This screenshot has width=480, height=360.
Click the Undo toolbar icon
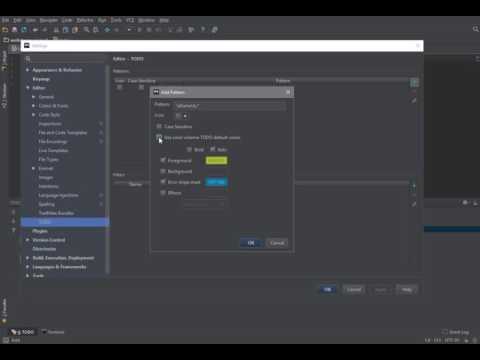click(35, 30)
